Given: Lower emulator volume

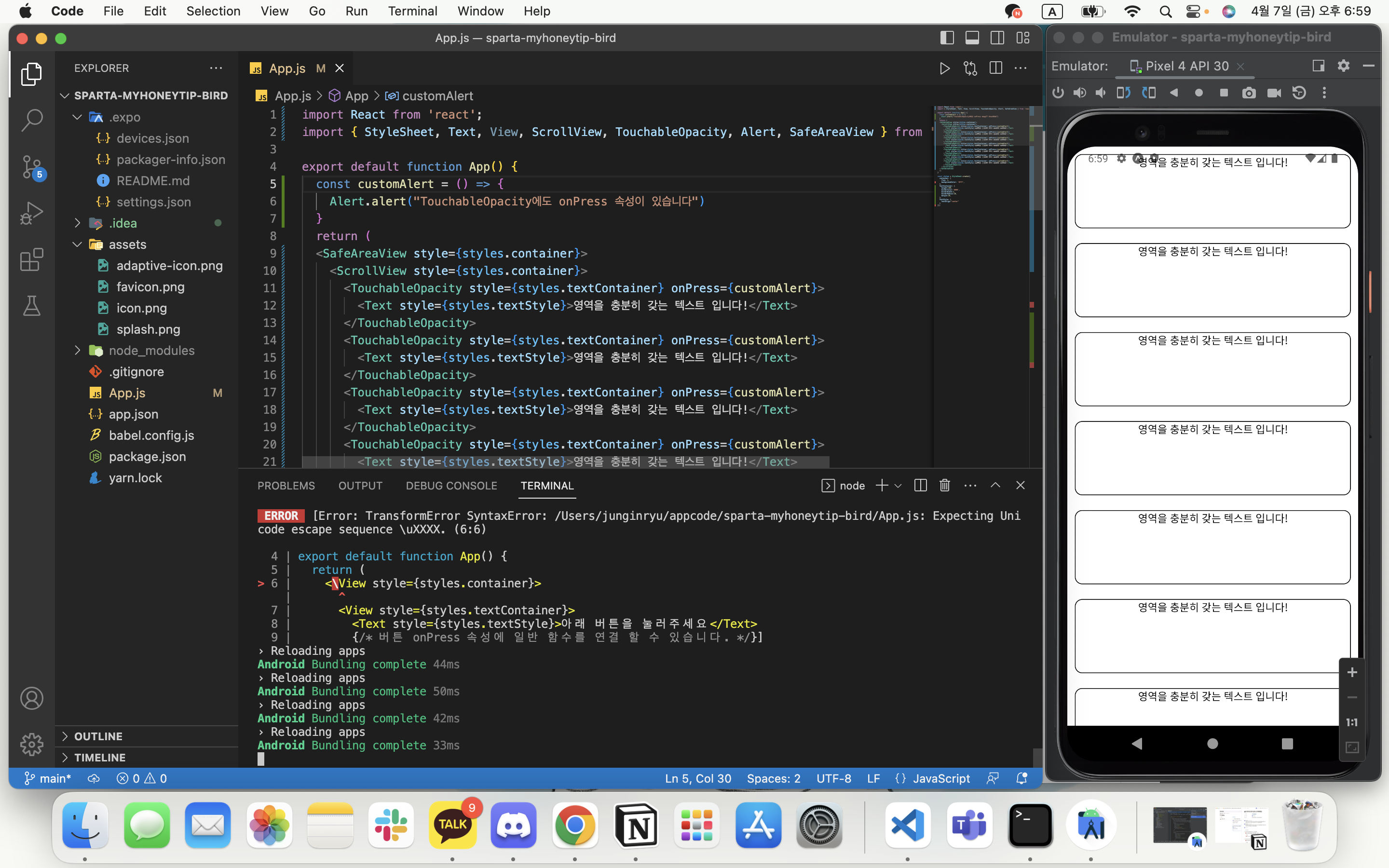Looking at the screenshot, I should pos(1100,93).
